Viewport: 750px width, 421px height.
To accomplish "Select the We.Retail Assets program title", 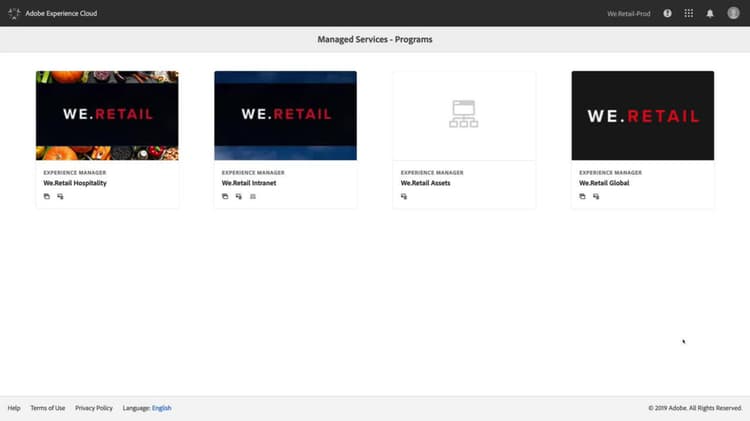I will pyautogui.click(x=425, y=183).
